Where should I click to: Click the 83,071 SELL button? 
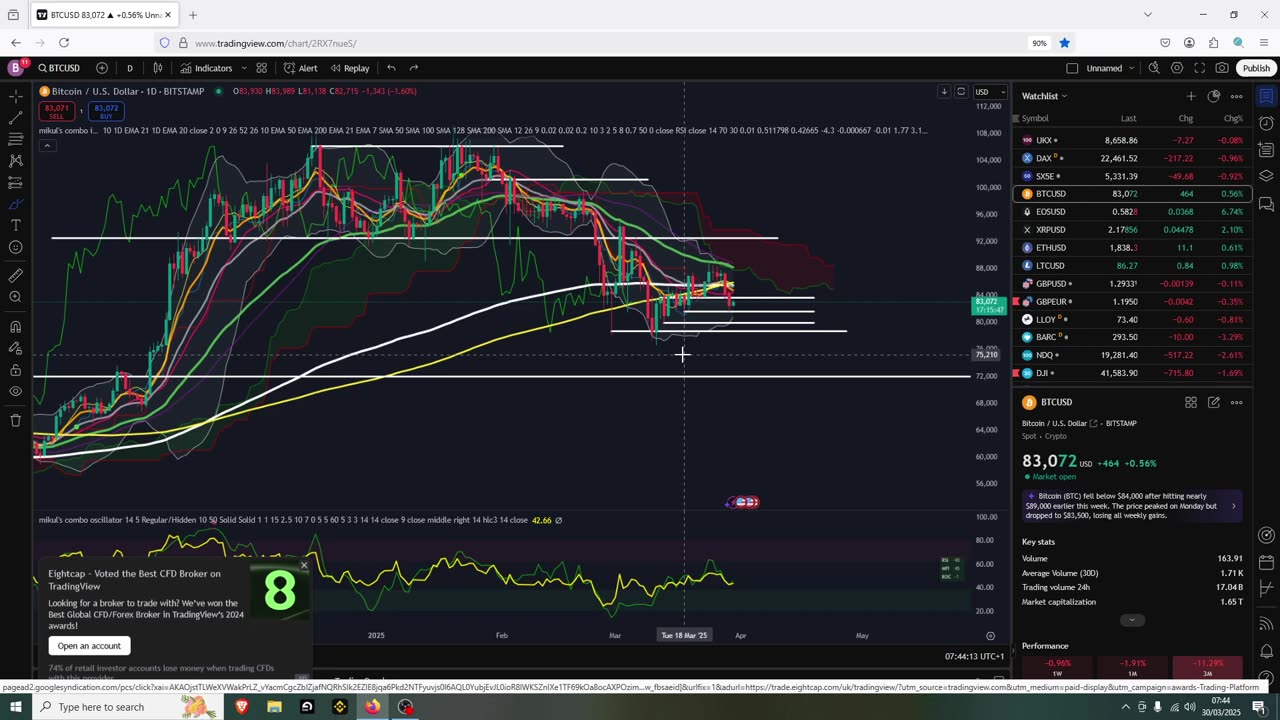(x=57, y=111)
